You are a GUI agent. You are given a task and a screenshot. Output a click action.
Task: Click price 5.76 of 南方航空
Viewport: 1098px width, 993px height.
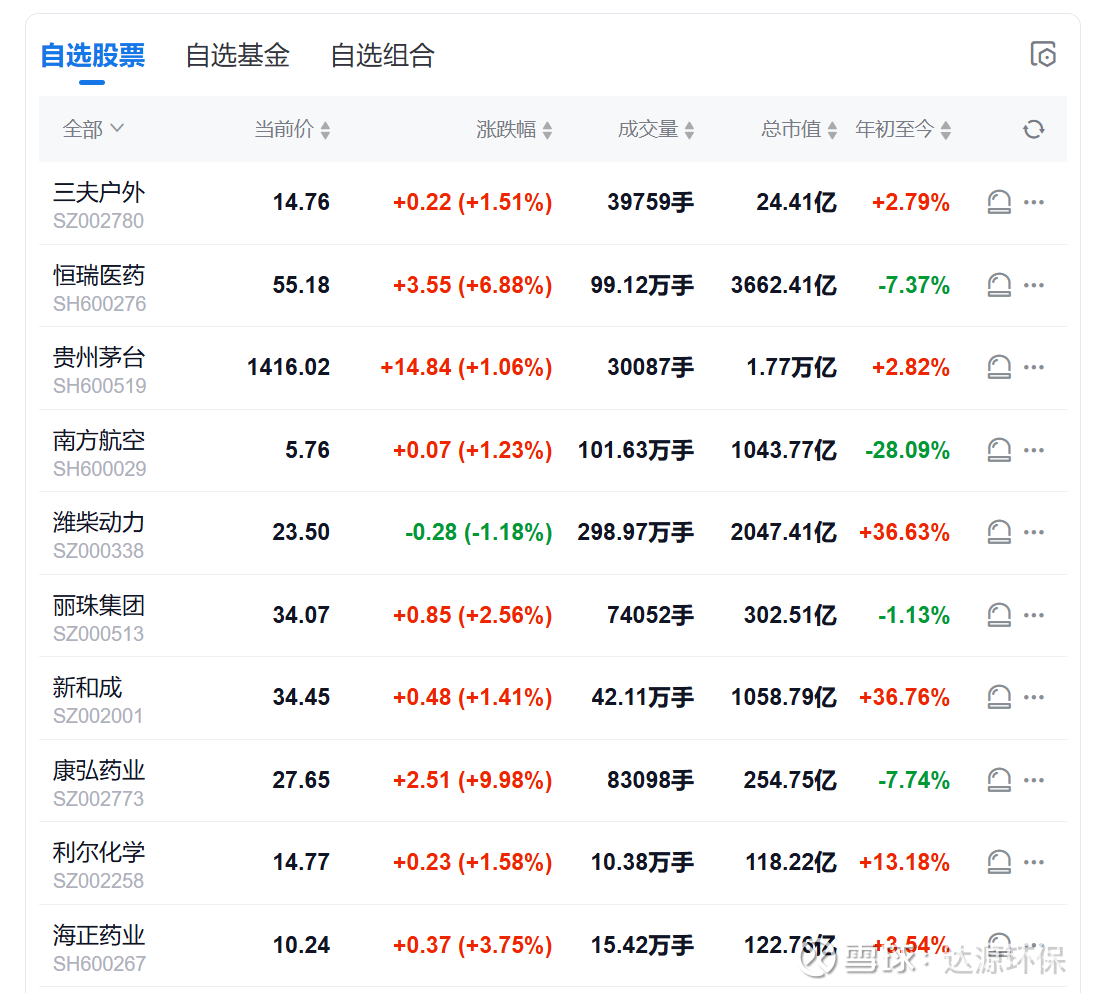pos(307,450)
